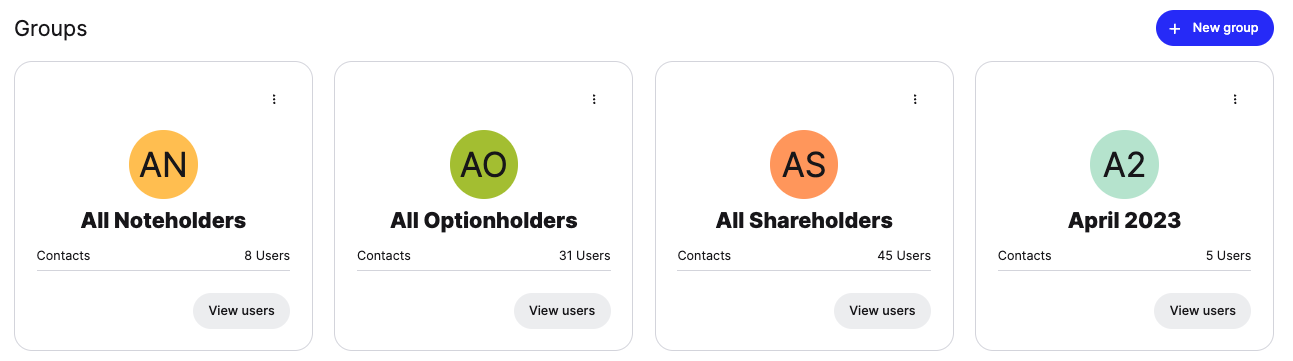Select the All Shareholders group title

(804, 220)
